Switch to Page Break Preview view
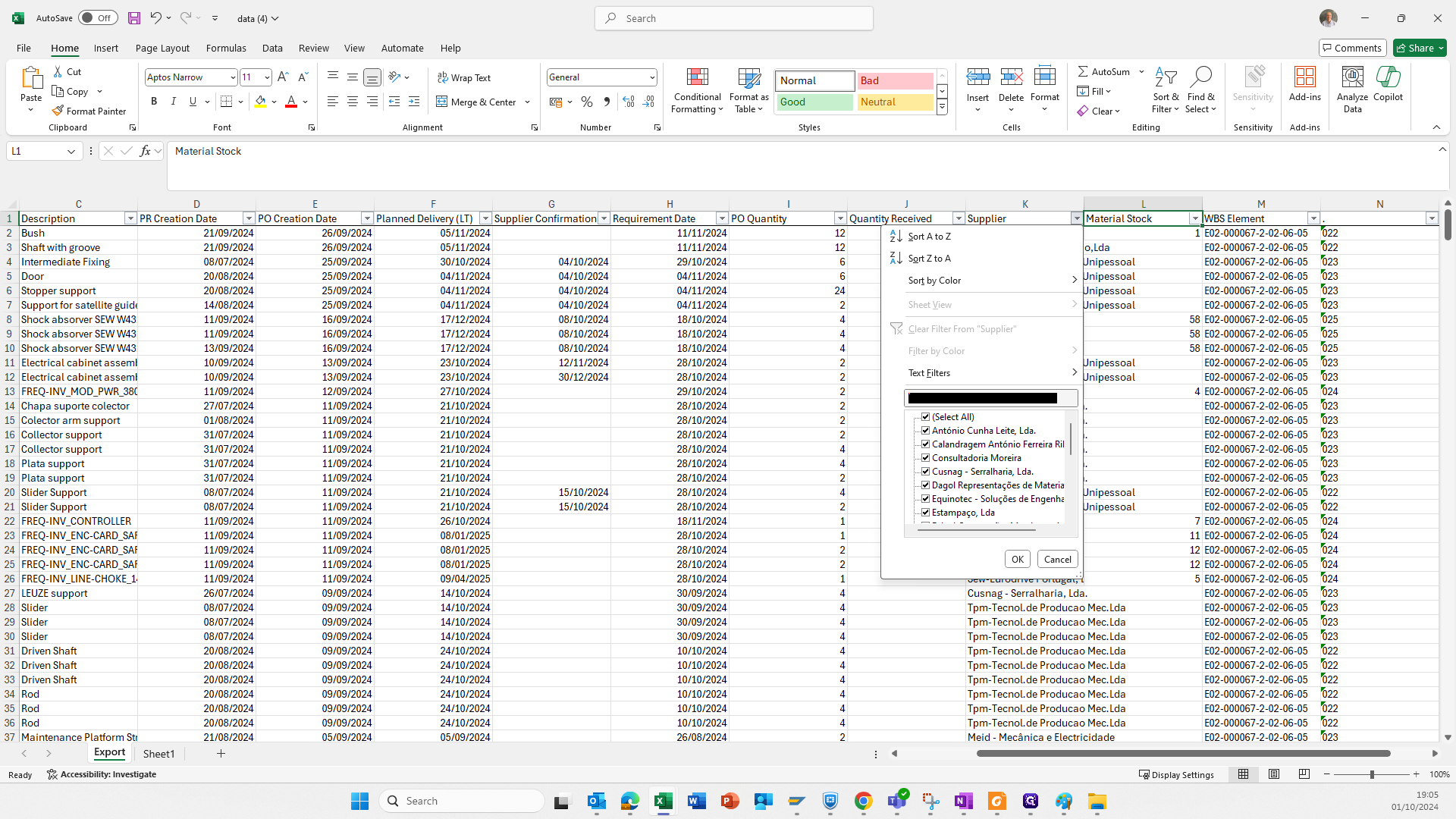The image size is (1456, 819). coord(1304,774)
